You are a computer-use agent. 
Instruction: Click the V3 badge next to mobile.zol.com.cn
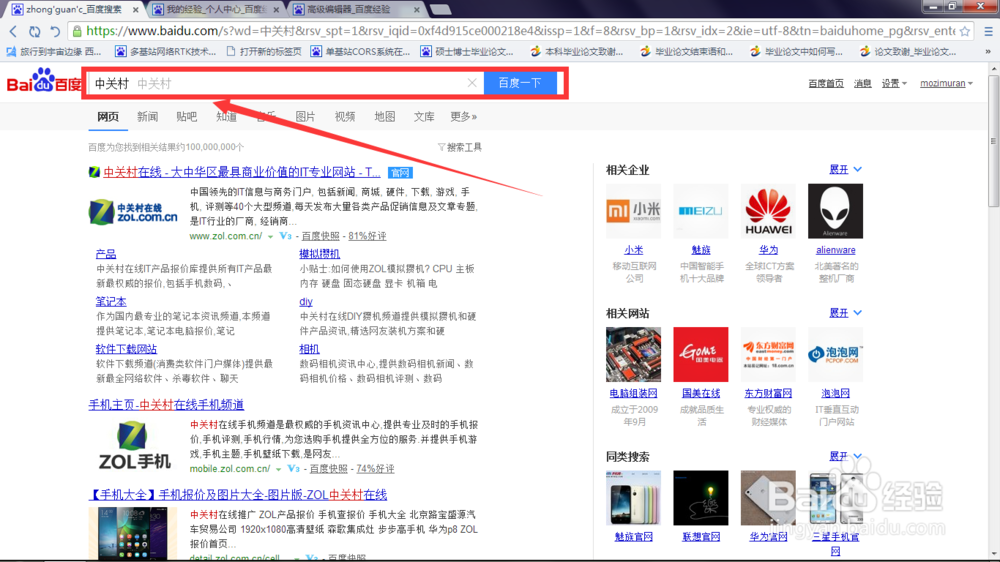(x=293, y=469)
